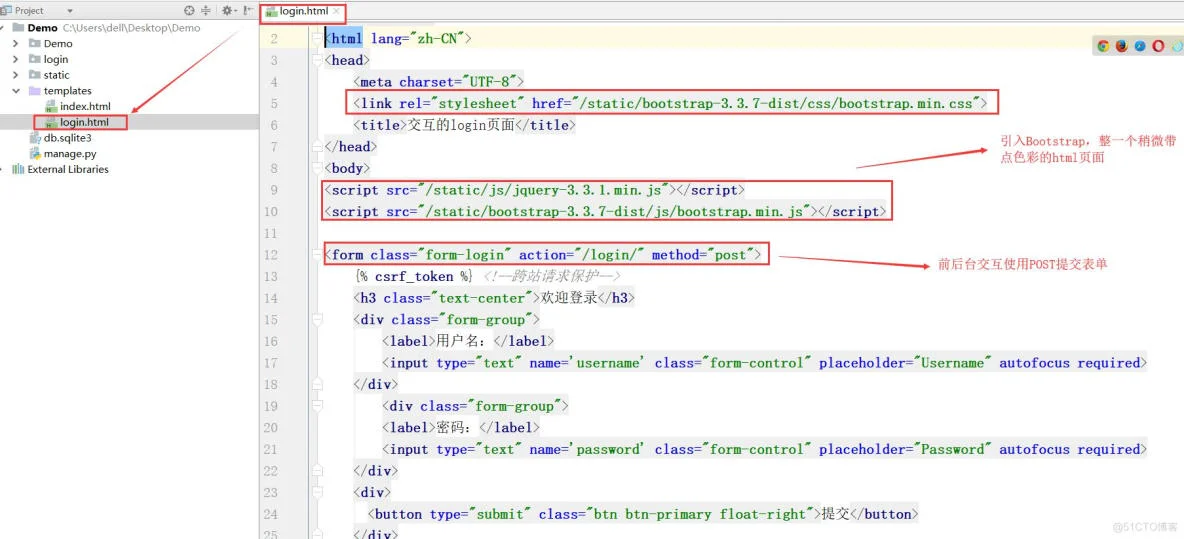Select index.html in project tree
Screen dimensions: 1184x539
coord(85,106)
